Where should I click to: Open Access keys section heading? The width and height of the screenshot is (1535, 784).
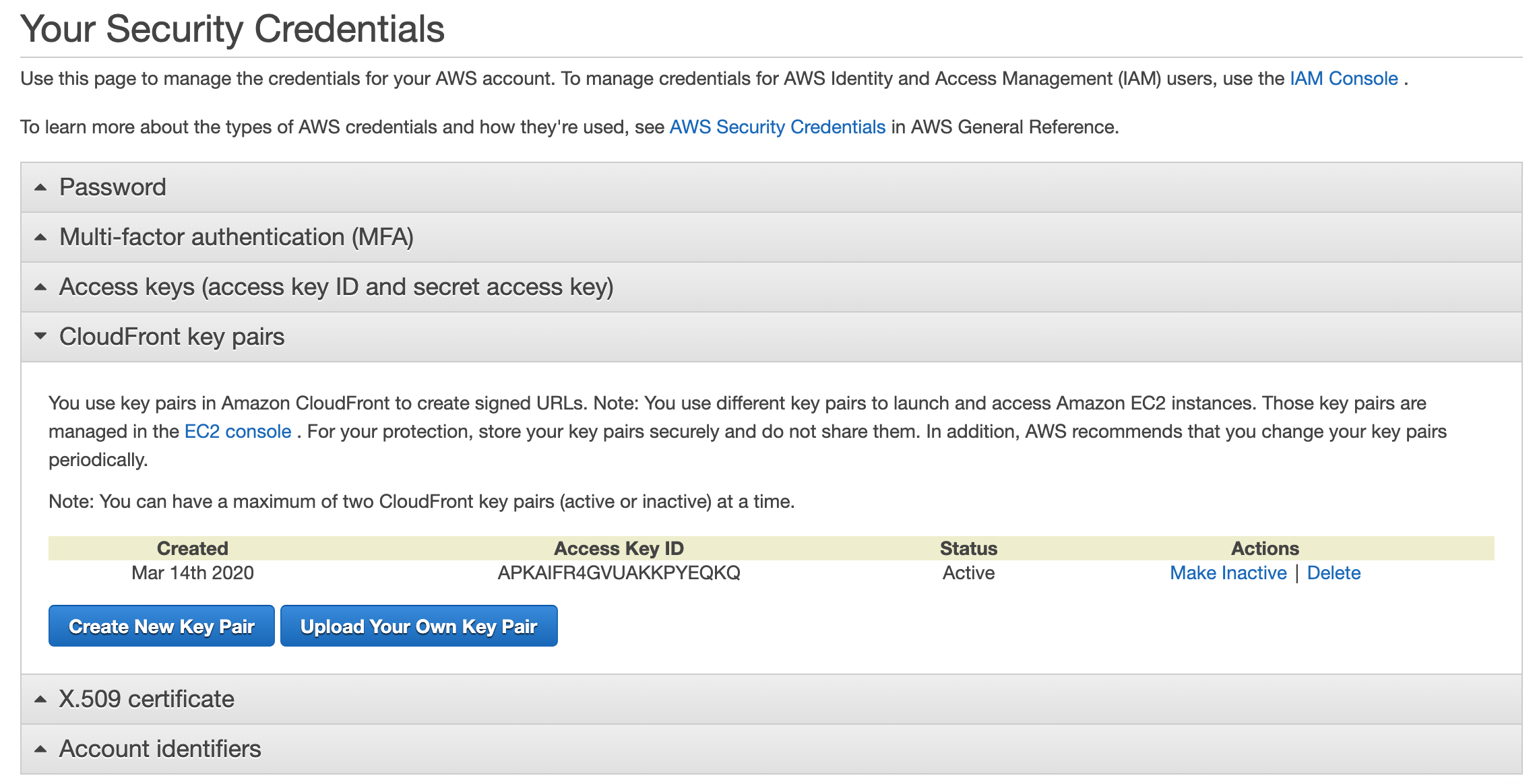tap(336, 287)
